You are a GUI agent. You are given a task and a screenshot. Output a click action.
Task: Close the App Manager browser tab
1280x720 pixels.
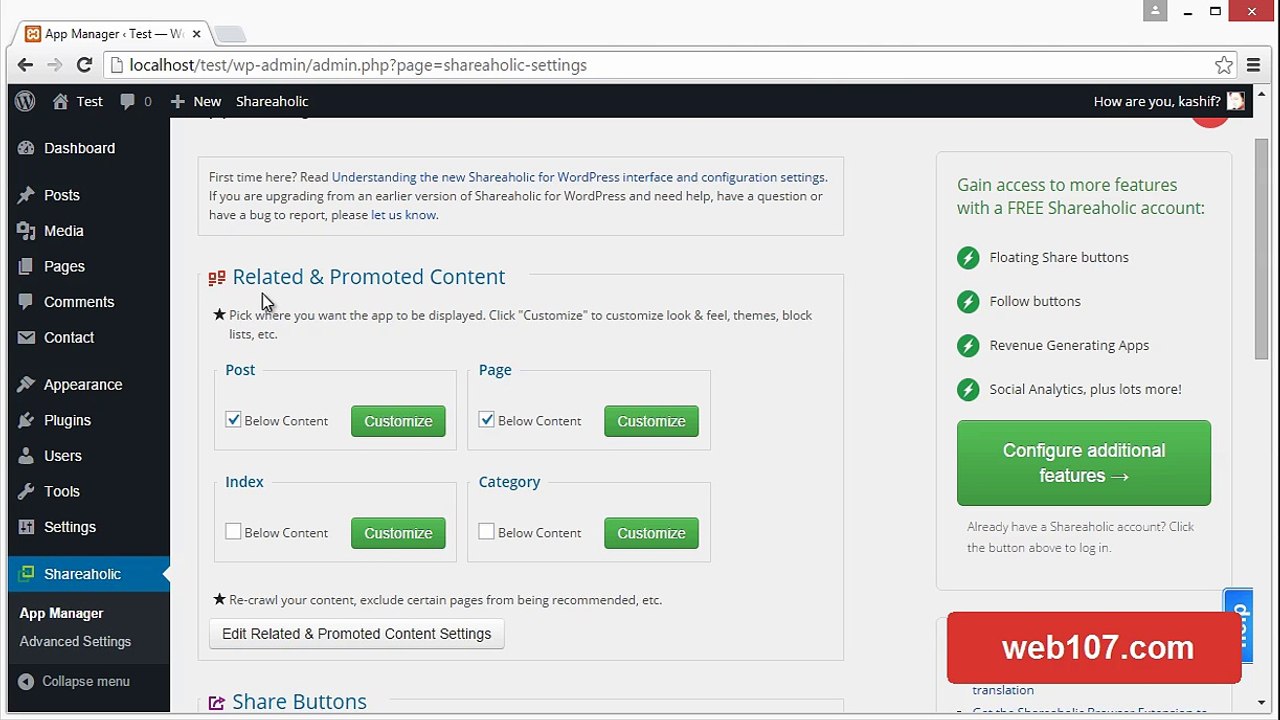(x=197, y=33)
